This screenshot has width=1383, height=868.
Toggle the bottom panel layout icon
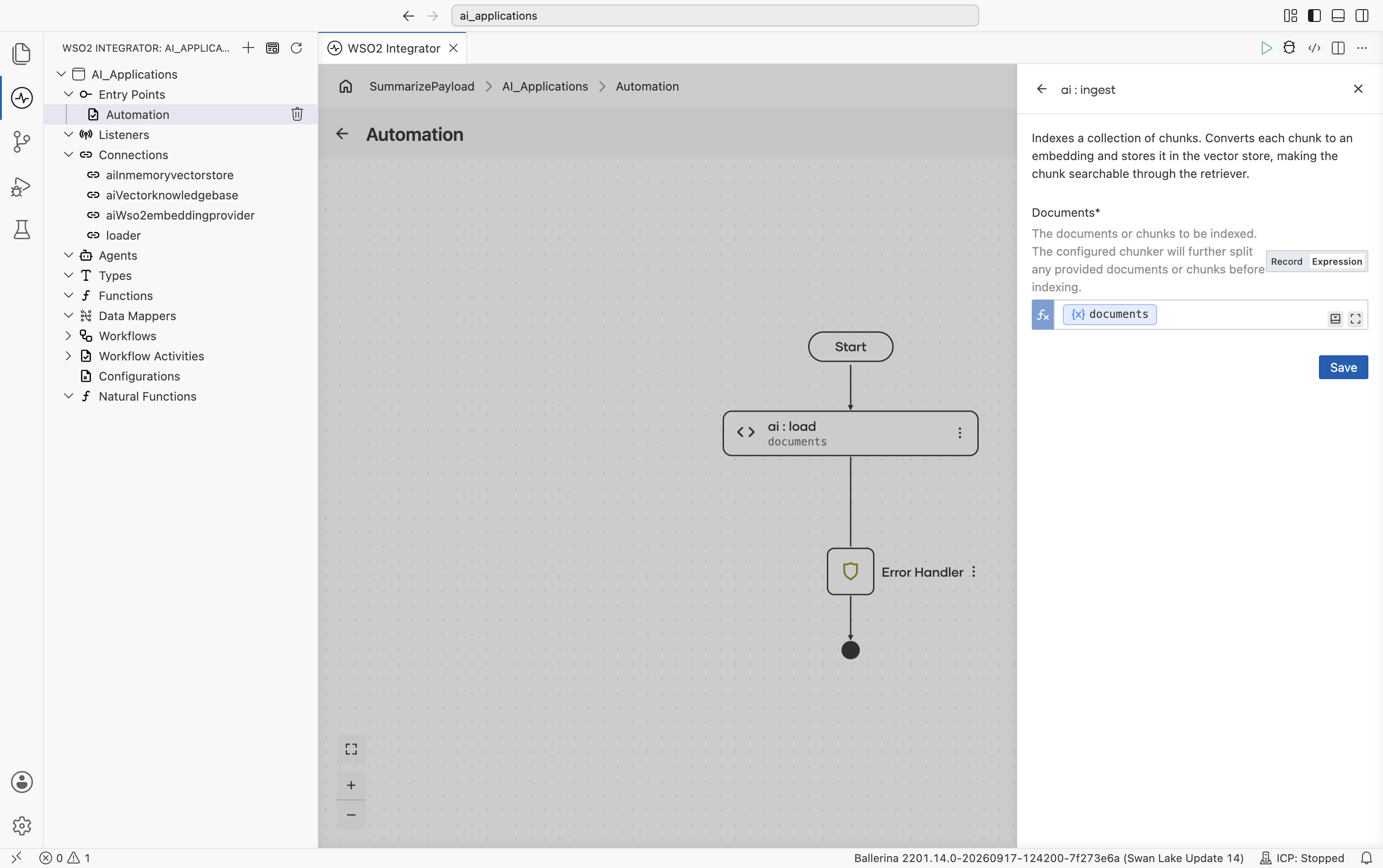pos(1338,16)
